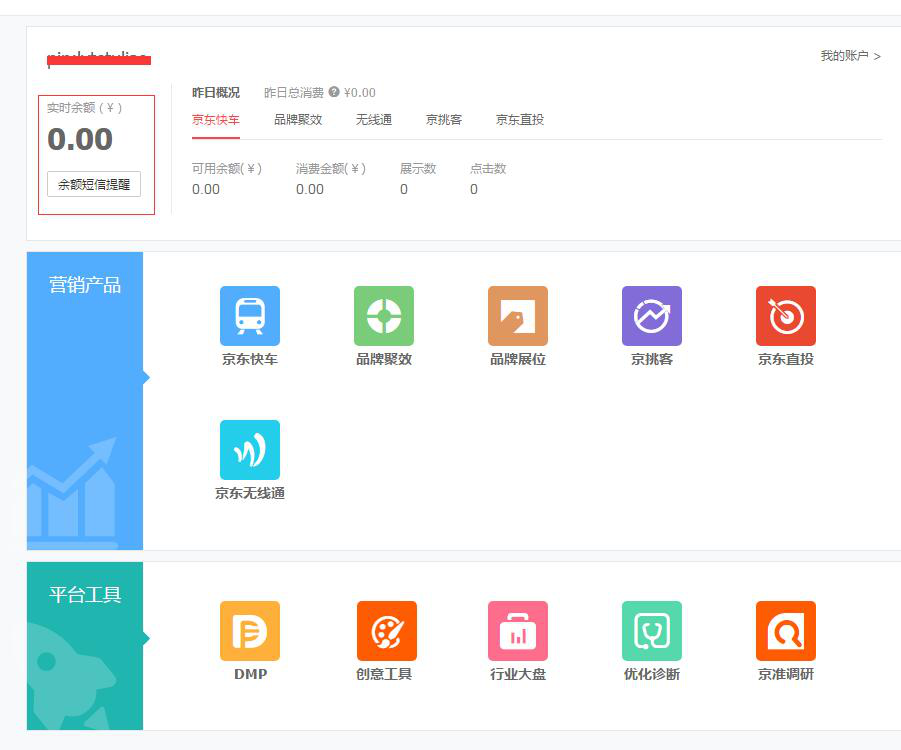The width and height of the screenshot is (901, 750).
Task: Open the 京准调研 search icon
Action: pyautogui.click(x=786, y=631)
